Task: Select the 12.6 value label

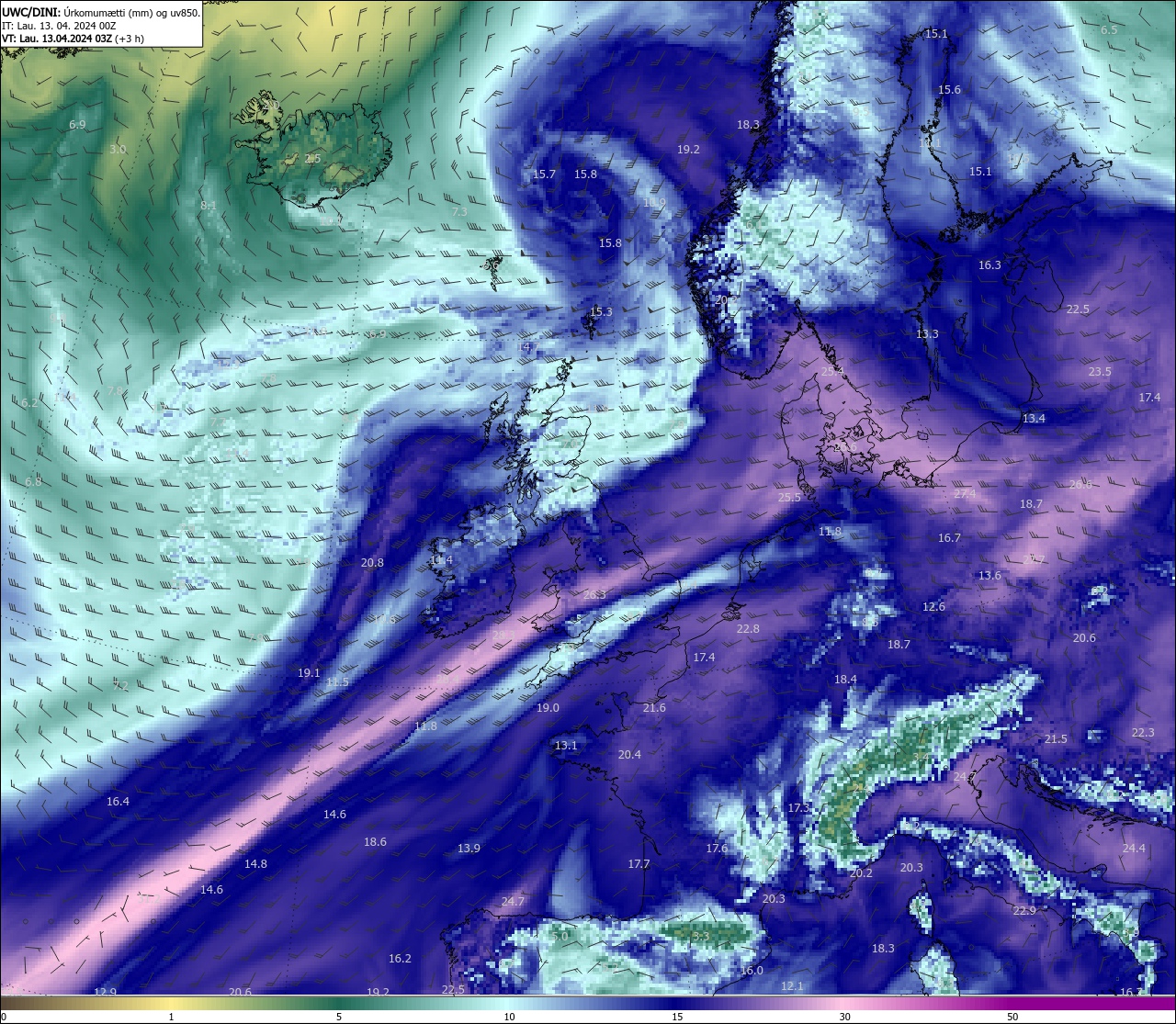Action: pos(933,607)
